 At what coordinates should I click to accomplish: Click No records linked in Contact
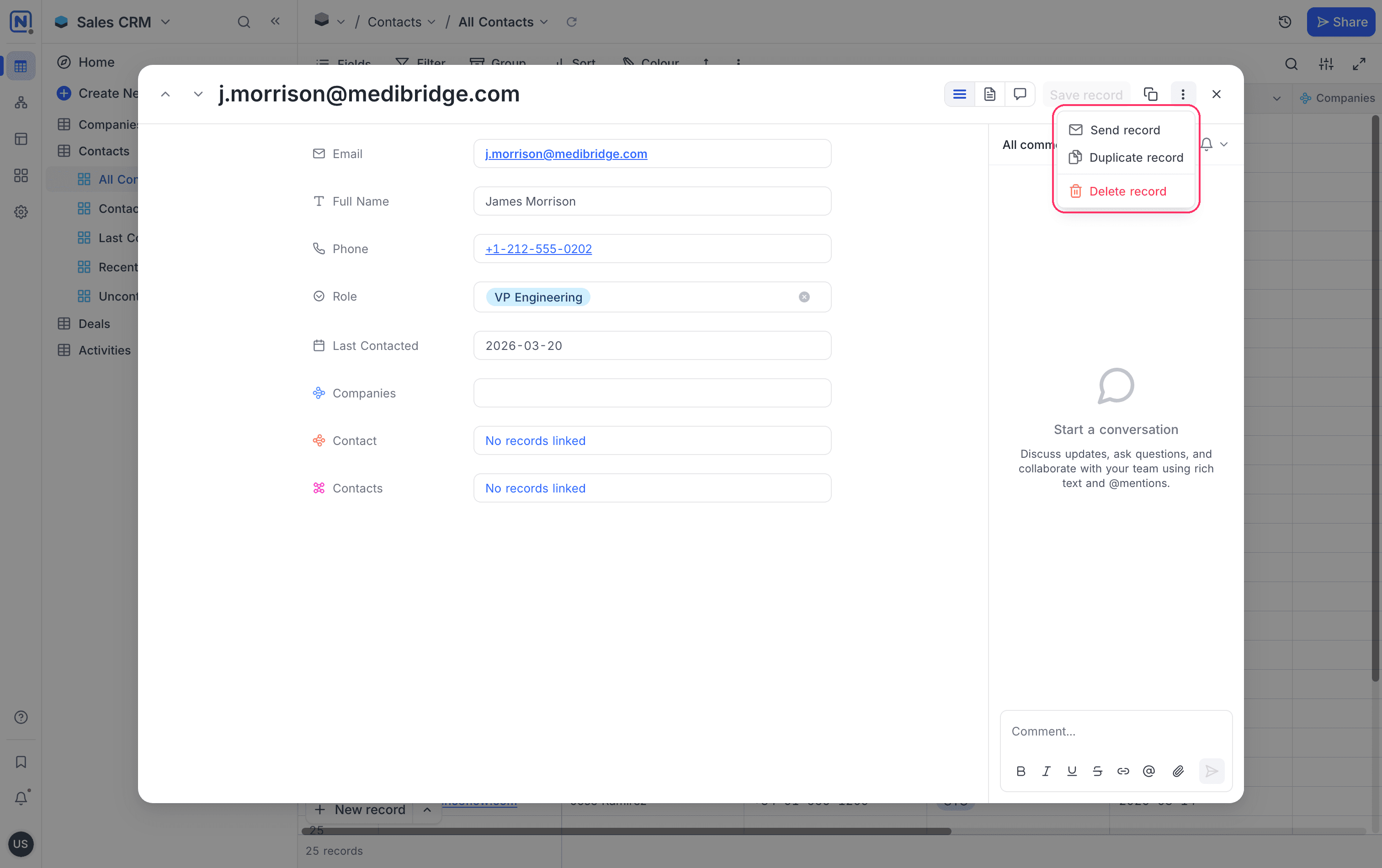click(535, 440)
